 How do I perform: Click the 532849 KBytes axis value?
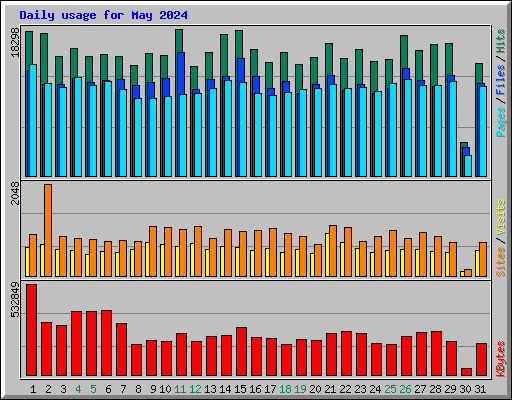15,300
